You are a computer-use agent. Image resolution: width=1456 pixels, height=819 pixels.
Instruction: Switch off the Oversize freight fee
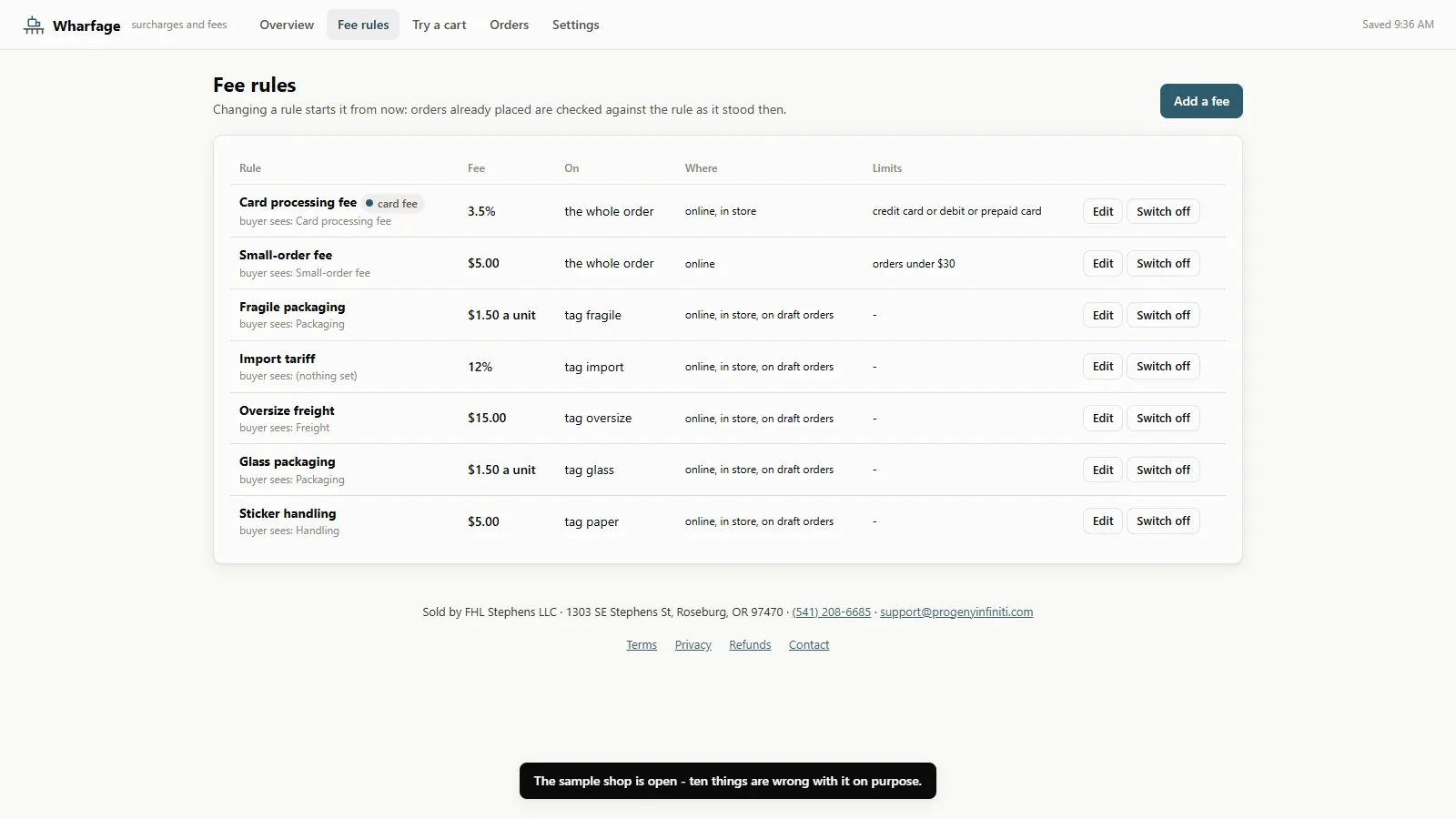[x=1163, y=418]
